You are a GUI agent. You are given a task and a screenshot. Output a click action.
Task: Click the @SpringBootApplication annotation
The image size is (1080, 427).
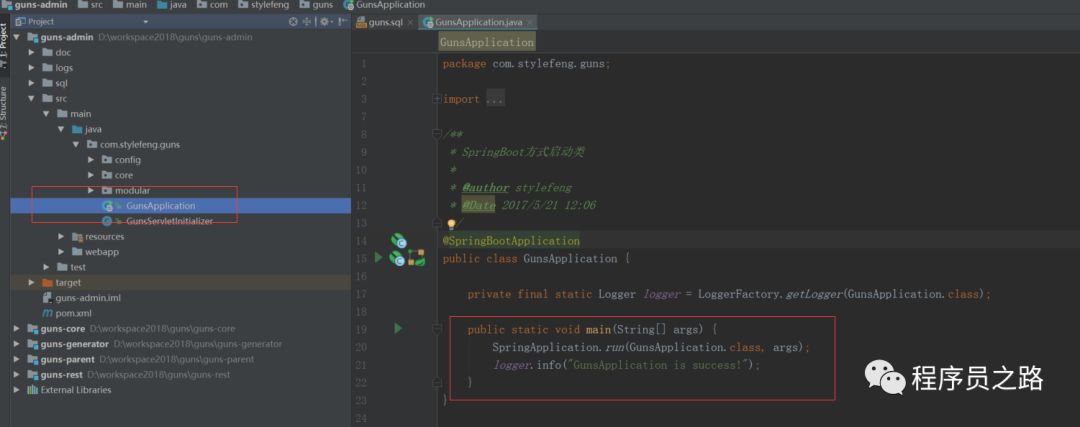(511, 240)
